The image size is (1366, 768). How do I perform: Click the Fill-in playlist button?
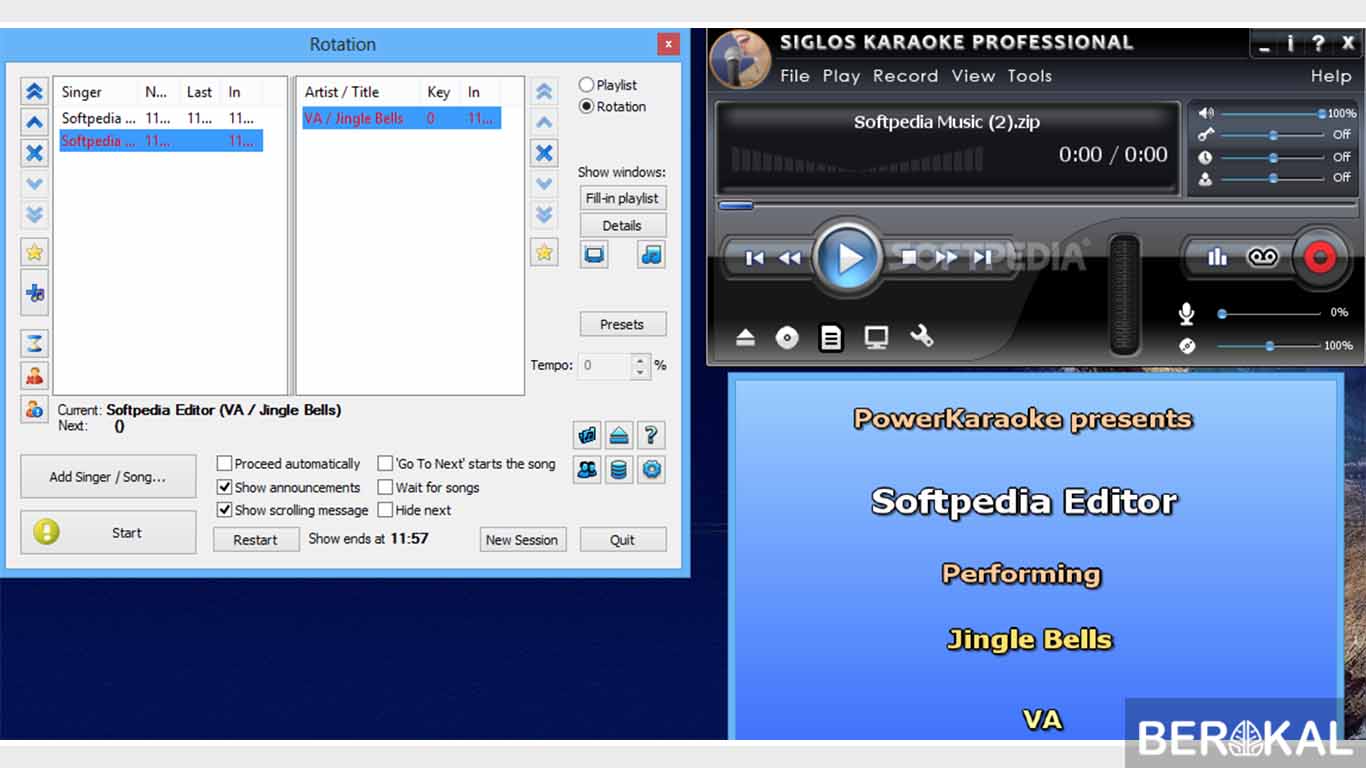[x=622, y=198]
